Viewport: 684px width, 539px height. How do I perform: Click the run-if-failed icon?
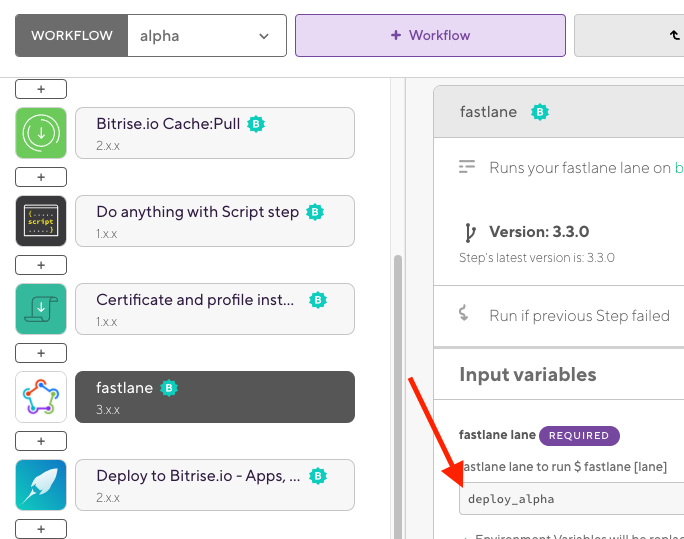click(464, 313)
